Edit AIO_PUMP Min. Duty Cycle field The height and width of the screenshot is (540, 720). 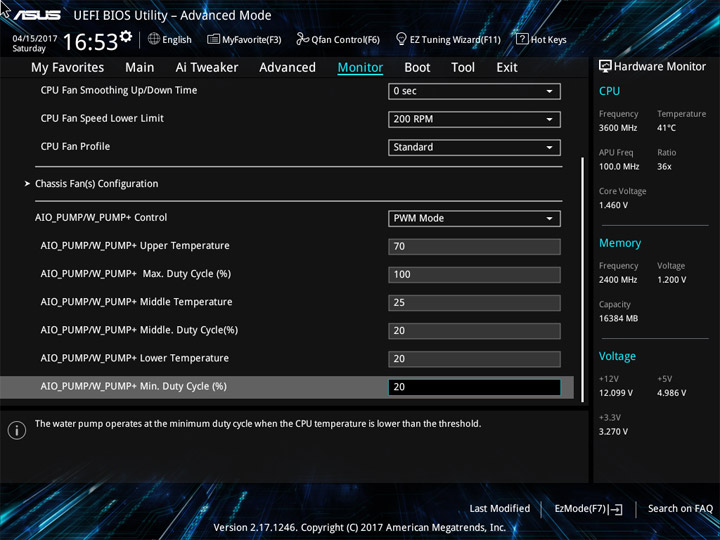click(x=474, y=387)
